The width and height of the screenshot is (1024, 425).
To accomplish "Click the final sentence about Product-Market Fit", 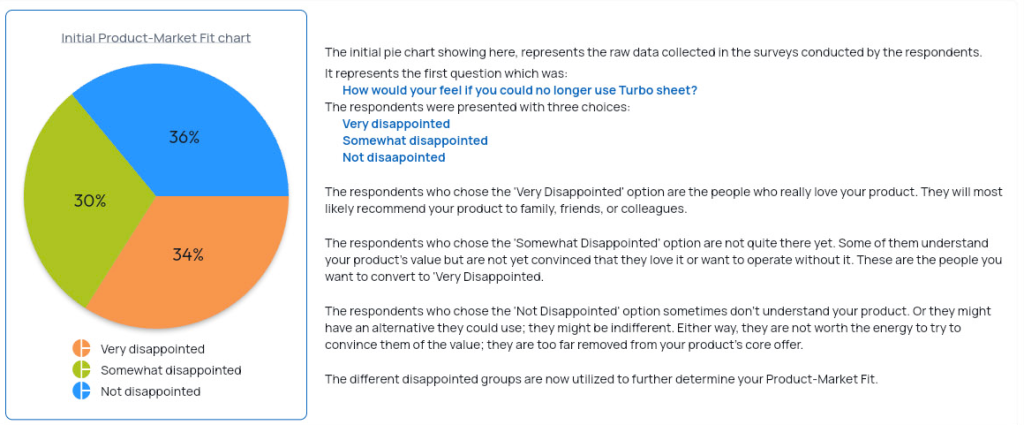I will tap(601, 379).
